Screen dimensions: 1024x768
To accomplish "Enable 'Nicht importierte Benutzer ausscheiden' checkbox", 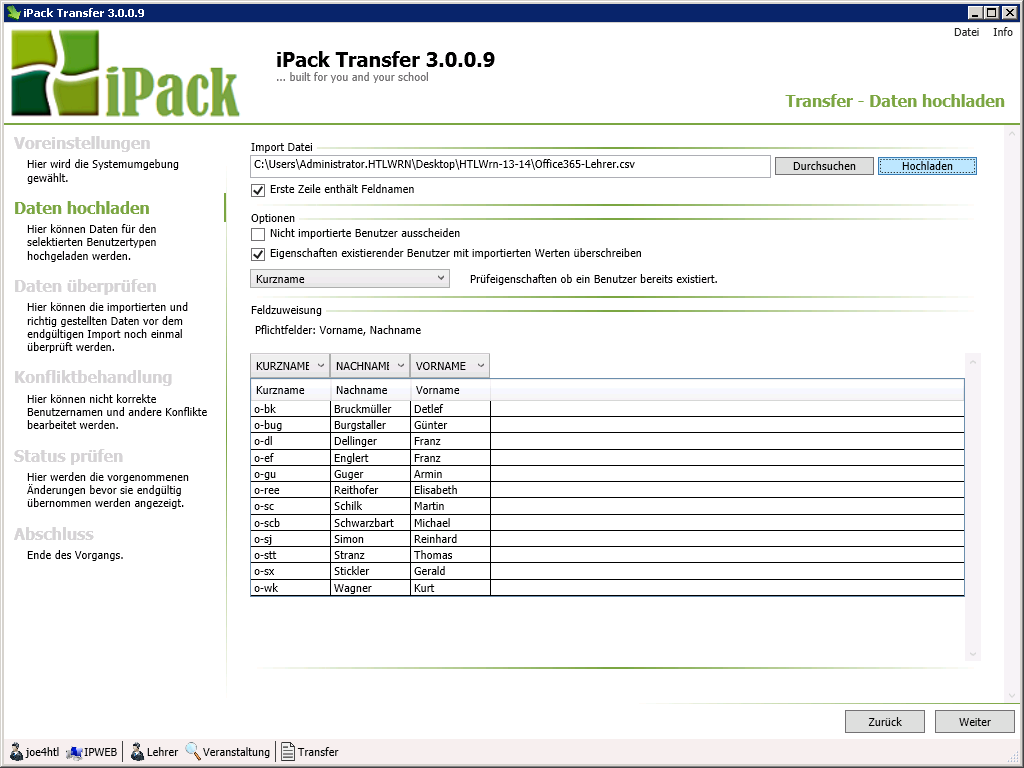I will coord(258,234).
